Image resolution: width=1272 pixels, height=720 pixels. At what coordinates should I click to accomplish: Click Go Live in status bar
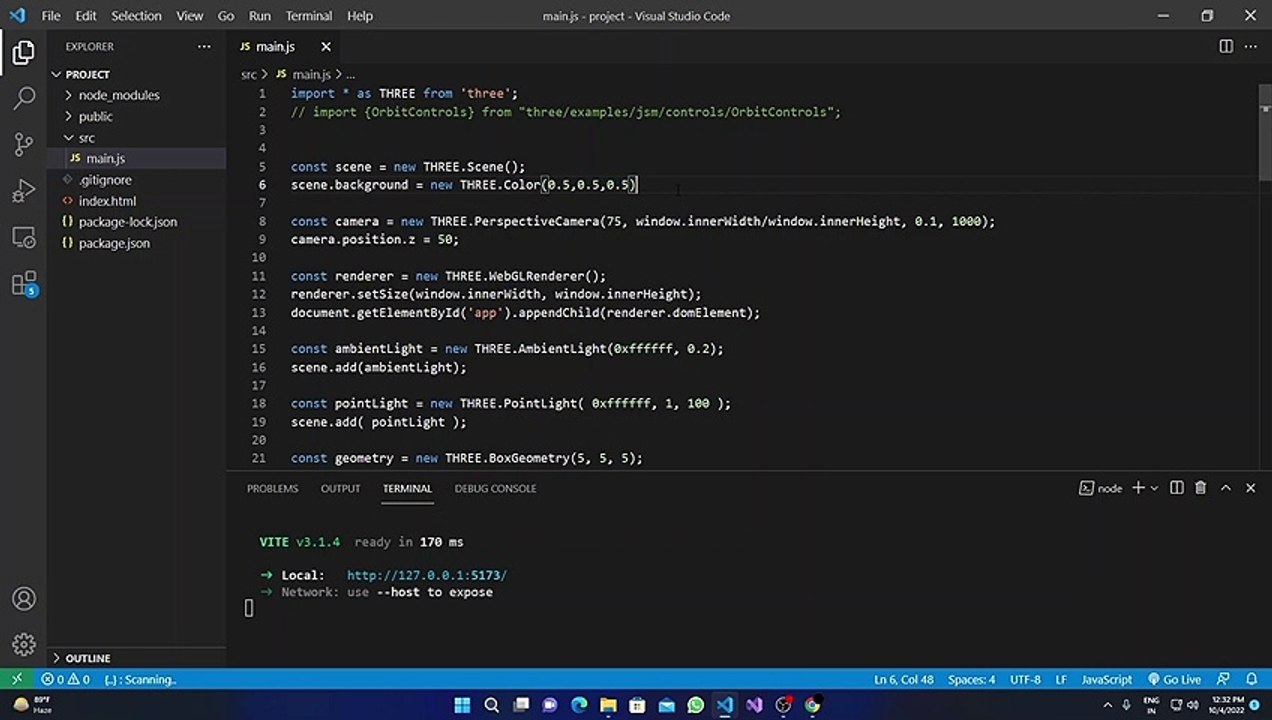(1174, 679)
